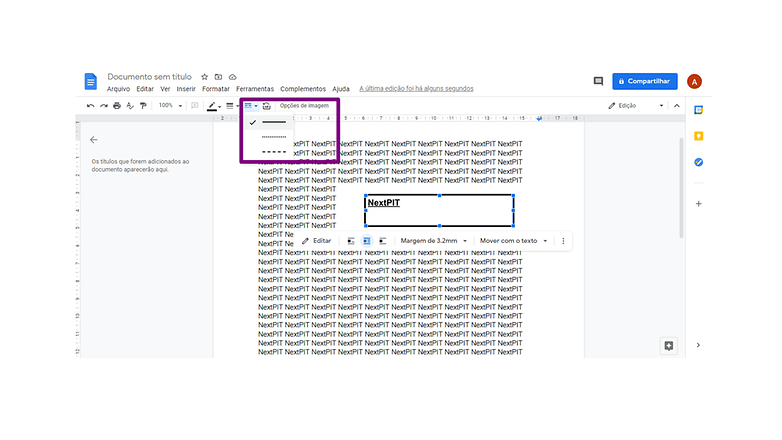Select the dotted line border style

point(268,137)
